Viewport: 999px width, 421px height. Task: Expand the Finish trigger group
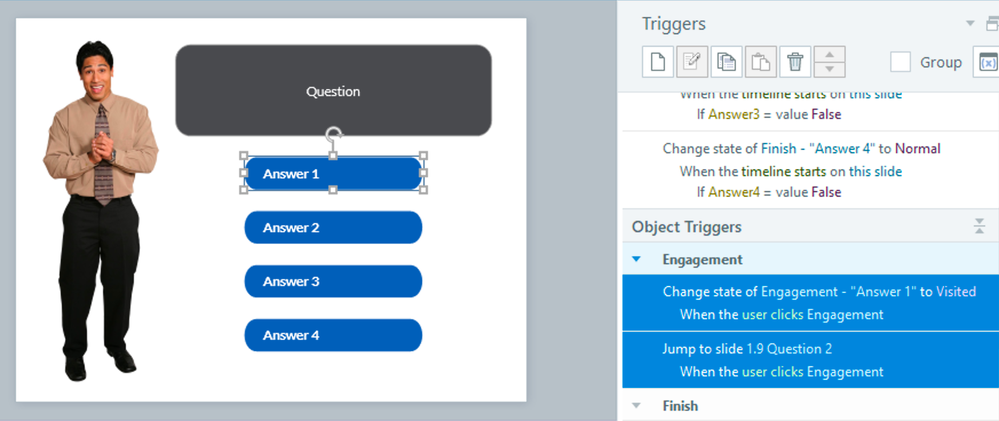(636, 406)
